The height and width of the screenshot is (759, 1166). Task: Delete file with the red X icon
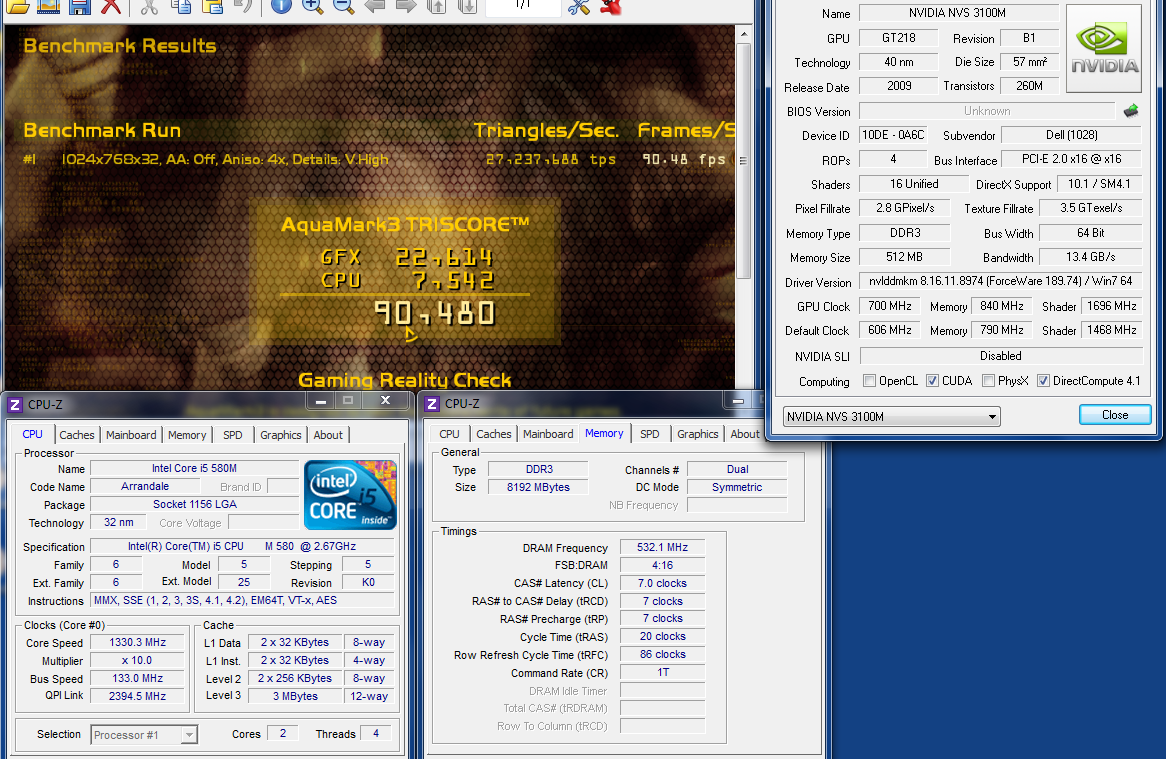click(111, 7)
